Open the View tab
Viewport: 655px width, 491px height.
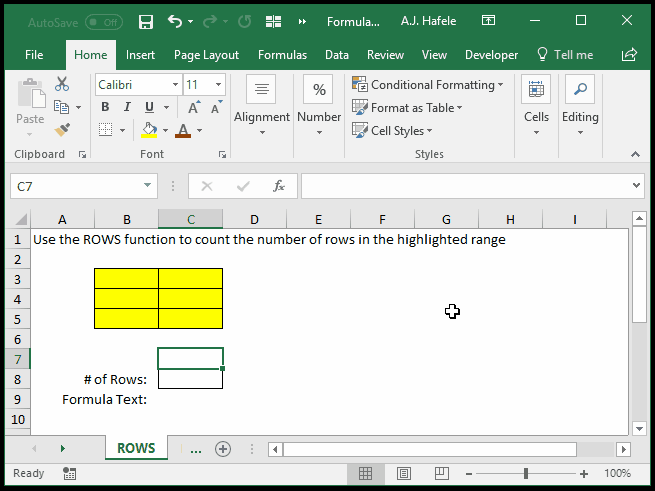pyautogui.click(x=434, y=55)
